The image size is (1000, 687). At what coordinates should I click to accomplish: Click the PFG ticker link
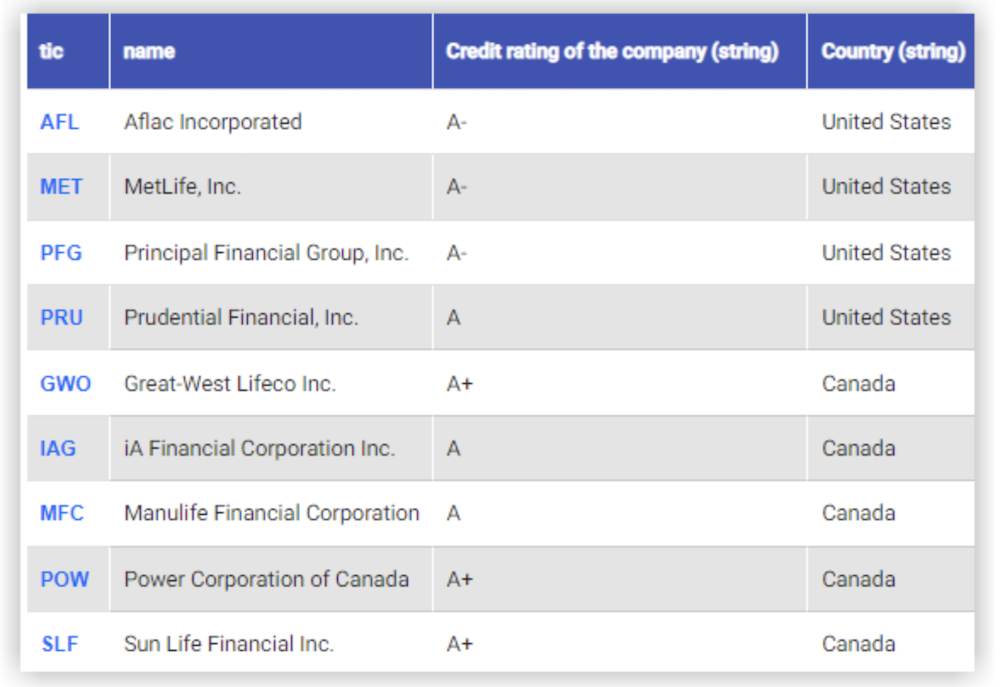coord(61,253)
